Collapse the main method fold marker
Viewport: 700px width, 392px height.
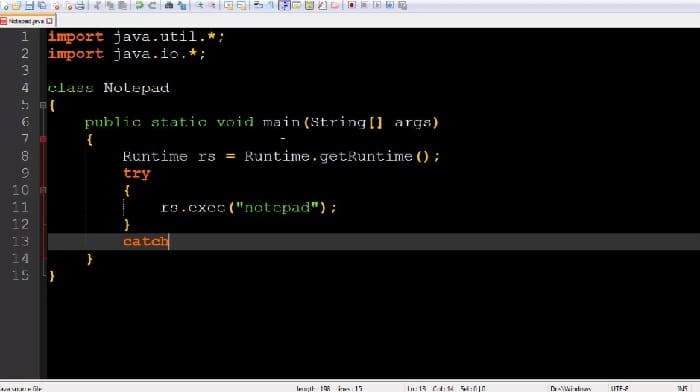click(43, 139)
